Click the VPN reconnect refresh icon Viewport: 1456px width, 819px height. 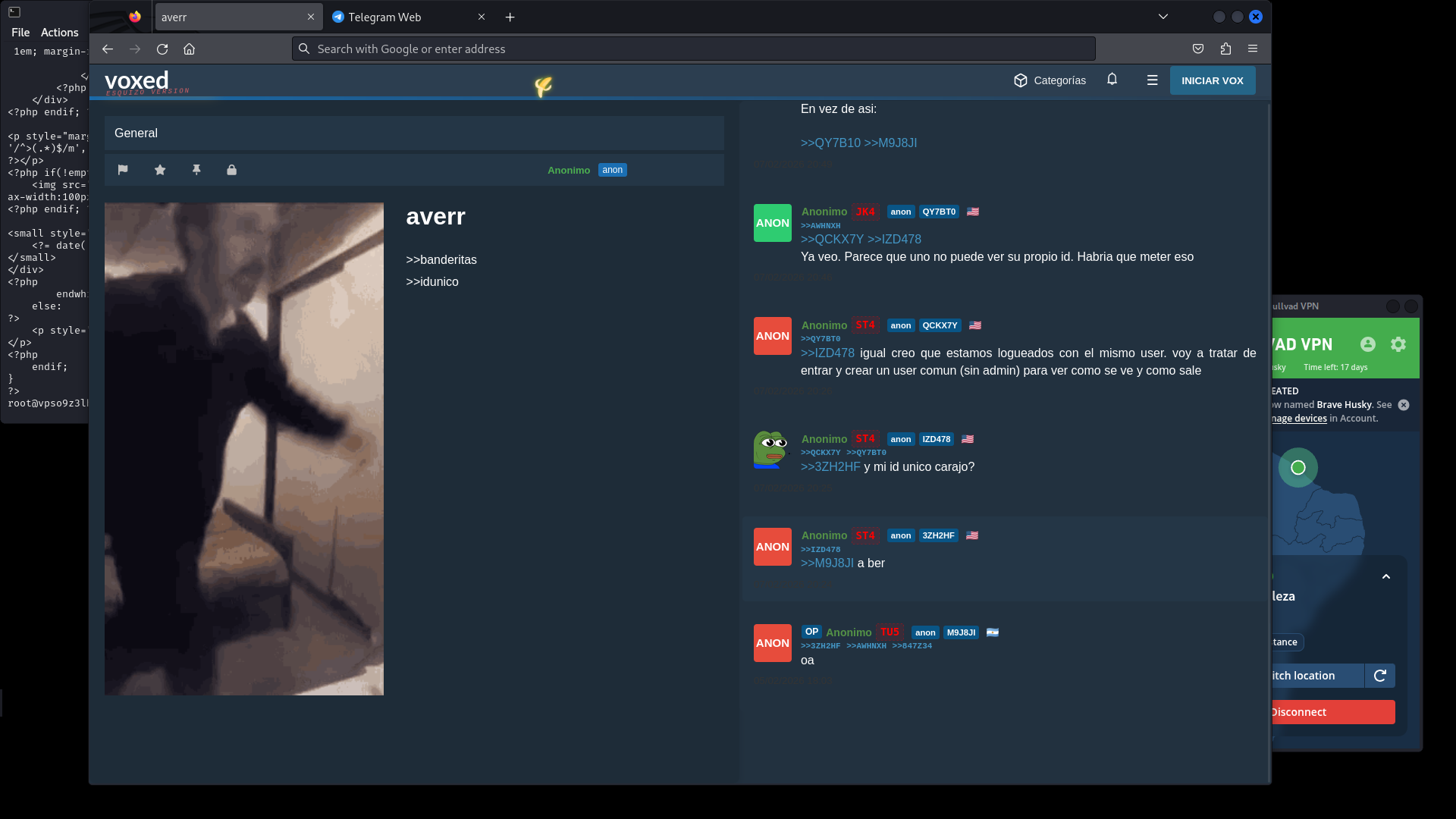pos(1380,676)
